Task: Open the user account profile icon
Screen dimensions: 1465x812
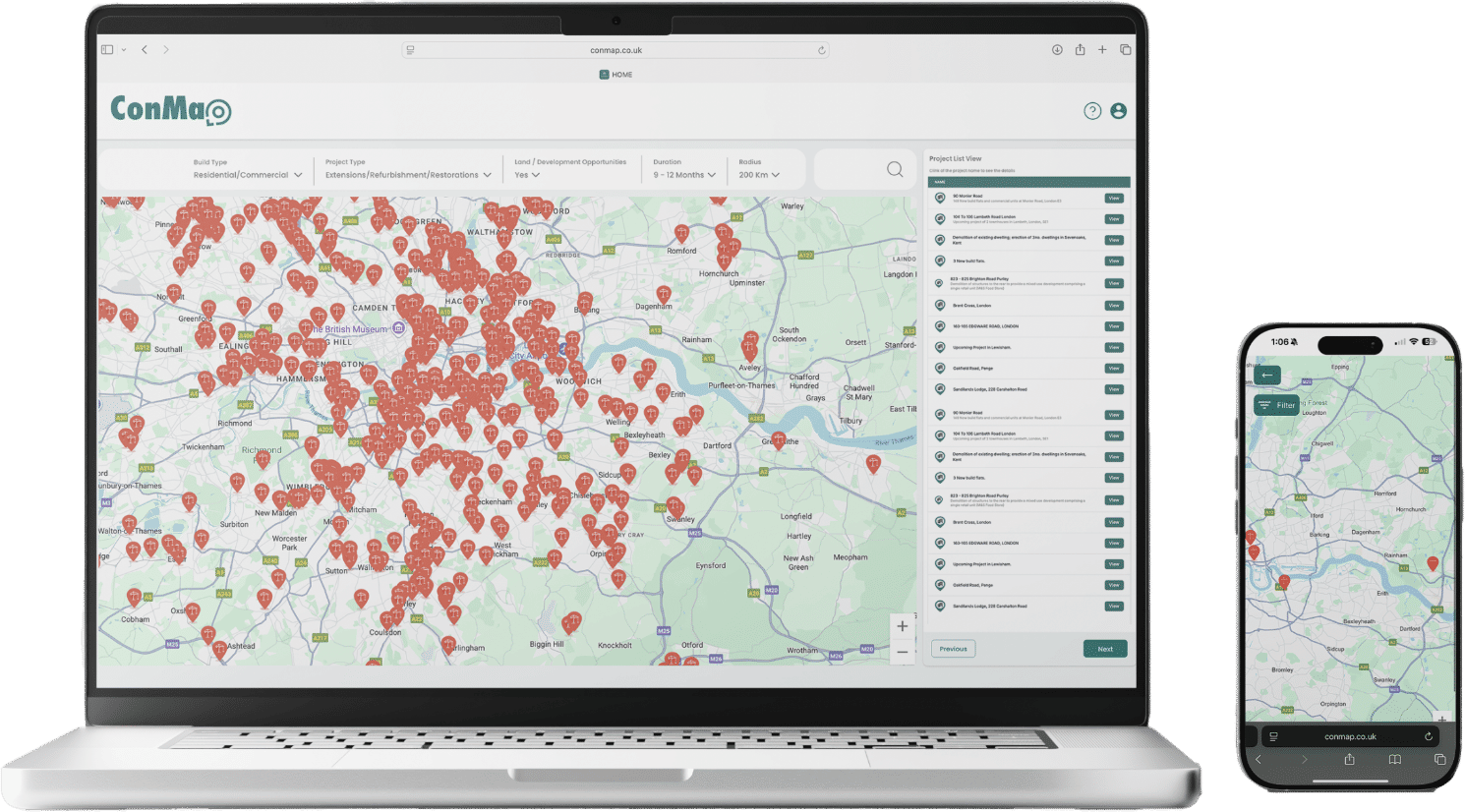Action: [x=1118, y=111]
